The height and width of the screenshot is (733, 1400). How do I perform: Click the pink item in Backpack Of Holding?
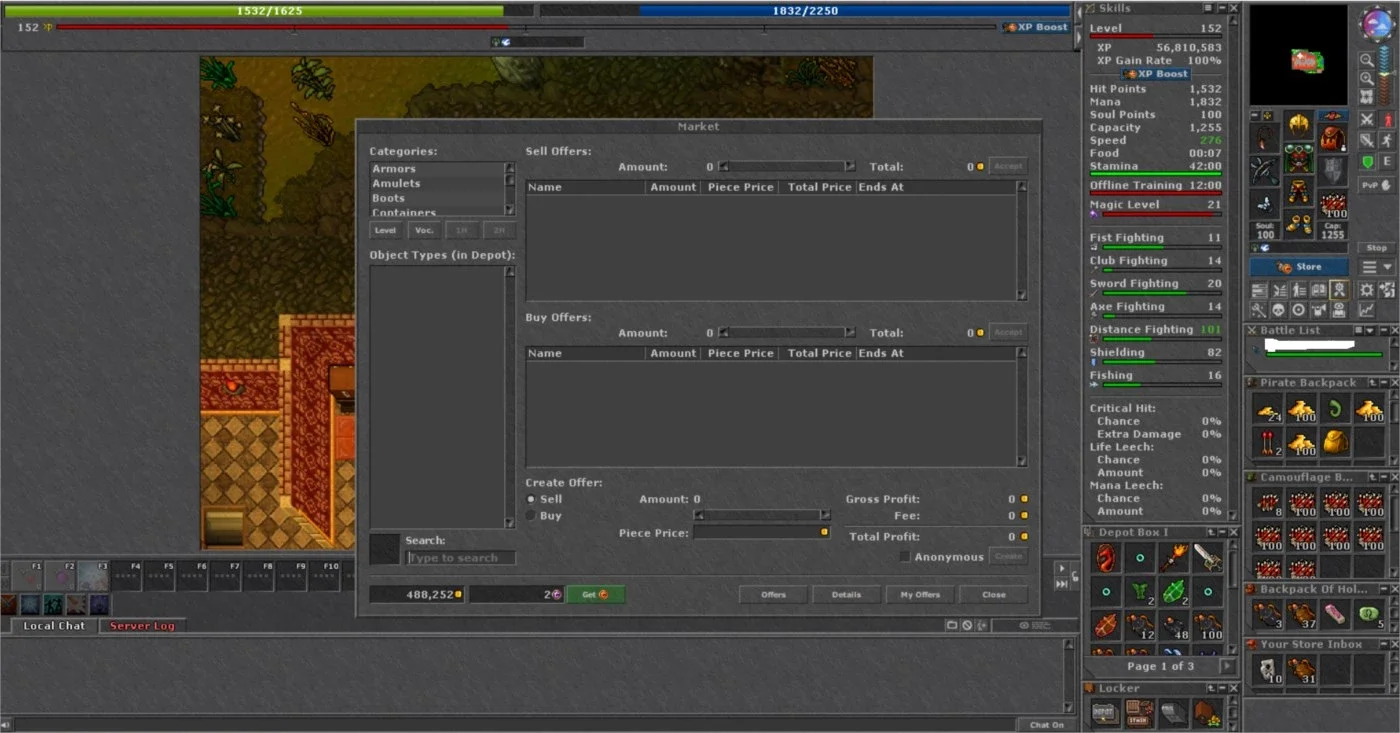(1335, 614)
